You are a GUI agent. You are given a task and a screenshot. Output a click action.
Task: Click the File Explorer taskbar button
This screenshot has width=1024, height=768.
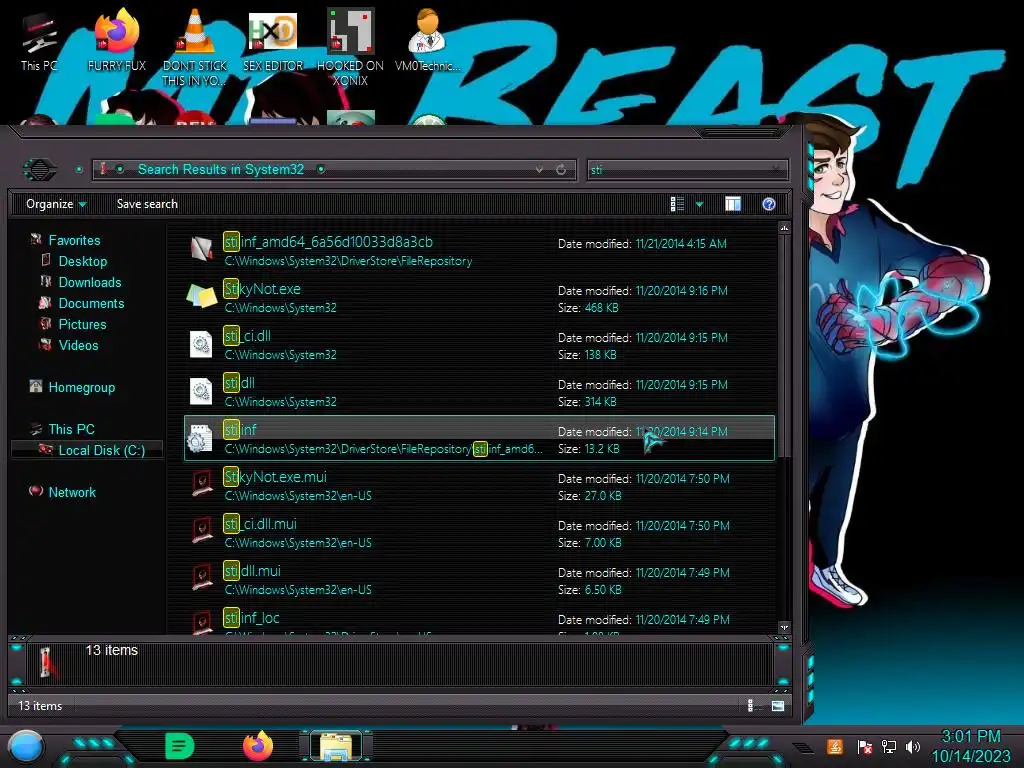pyautogui.click(x=336, y=746)
